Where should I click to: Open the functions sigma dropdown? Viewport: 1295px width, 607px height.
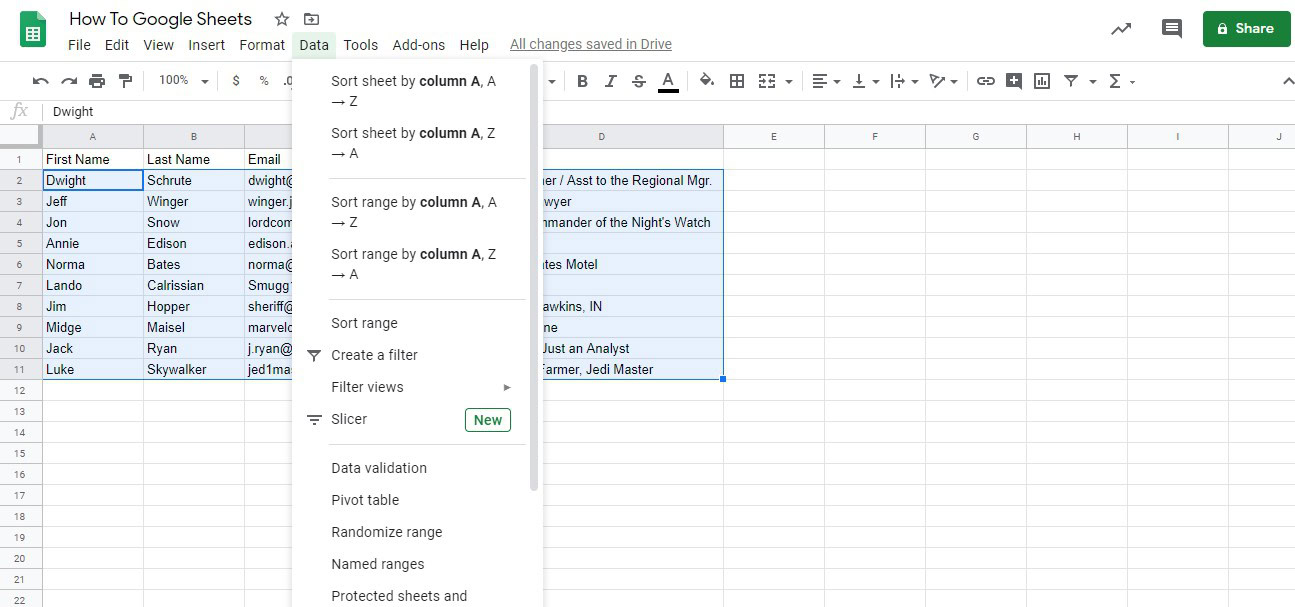pyautogui.click(x=1121, y=81)
